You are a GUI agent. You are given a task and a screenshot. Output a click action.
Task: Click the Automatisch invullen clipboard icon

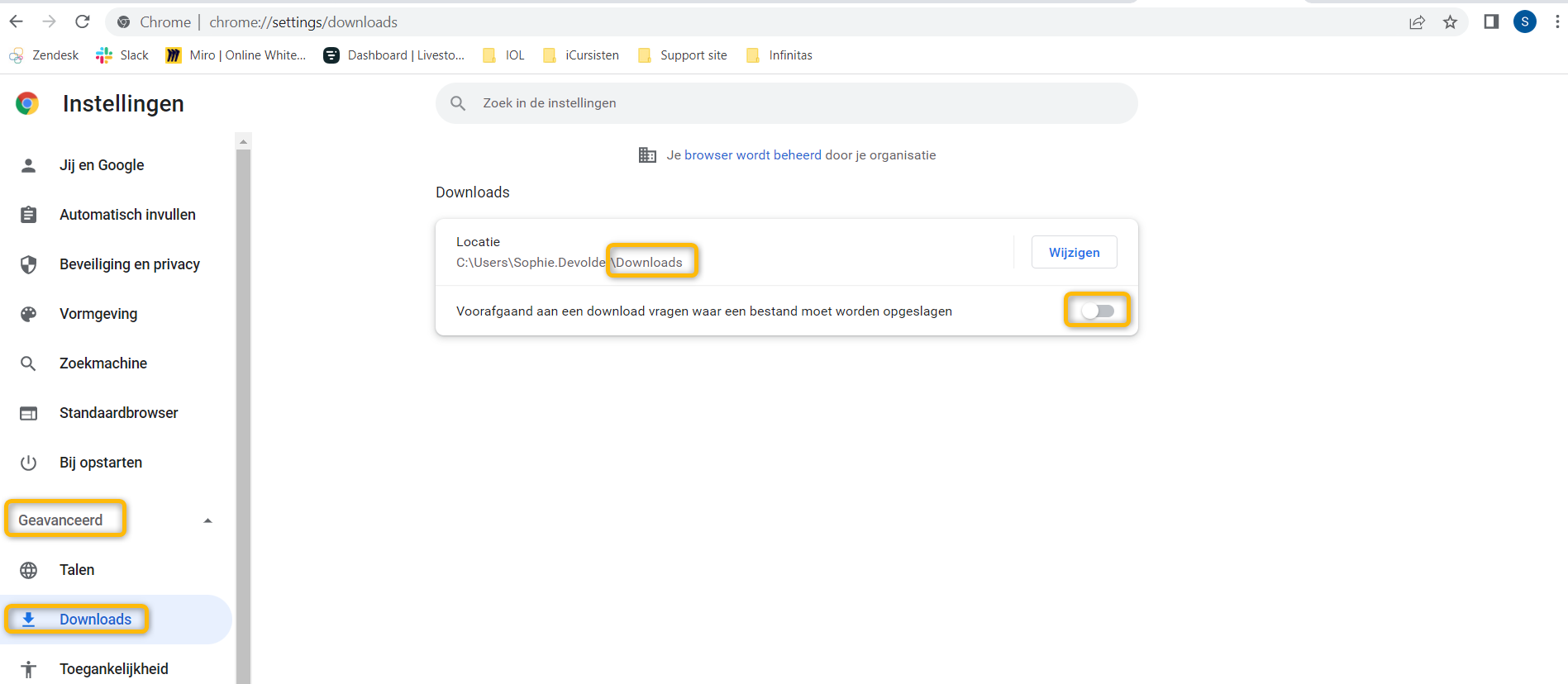tap(28, 215)
